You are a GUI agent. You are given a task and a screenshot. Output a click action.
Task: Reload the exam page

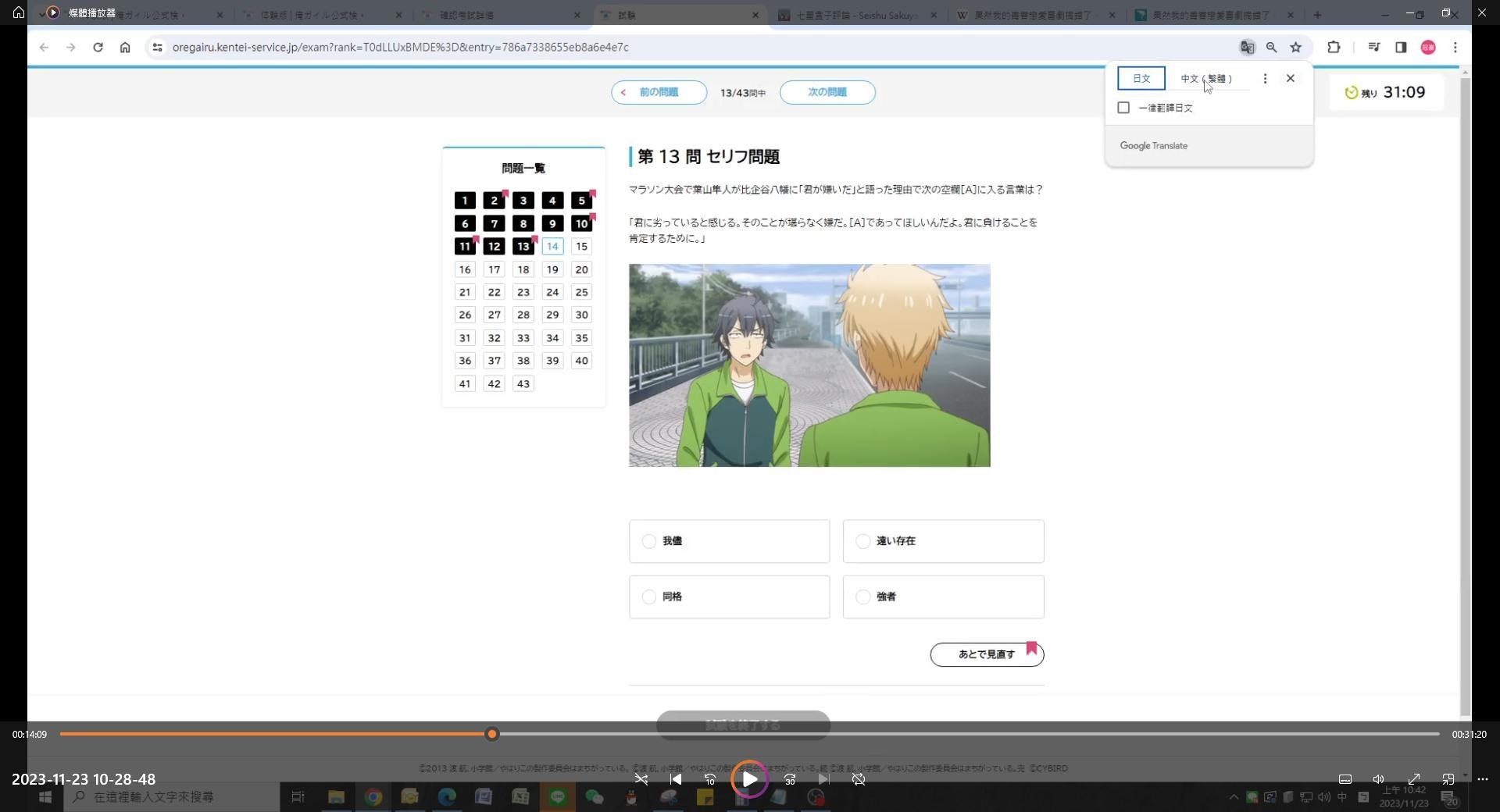tap(98, 48)
